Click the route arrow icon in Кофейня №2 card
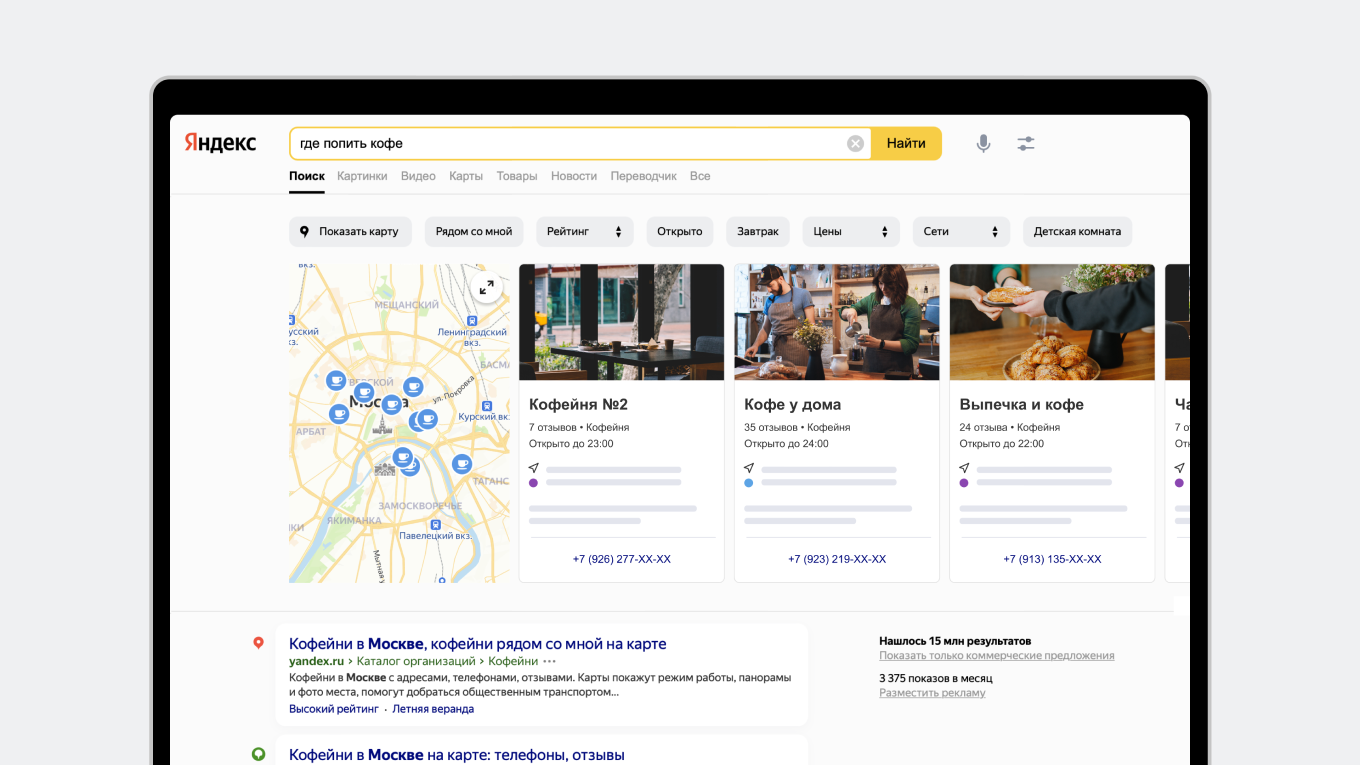 (x=534, y=468)
